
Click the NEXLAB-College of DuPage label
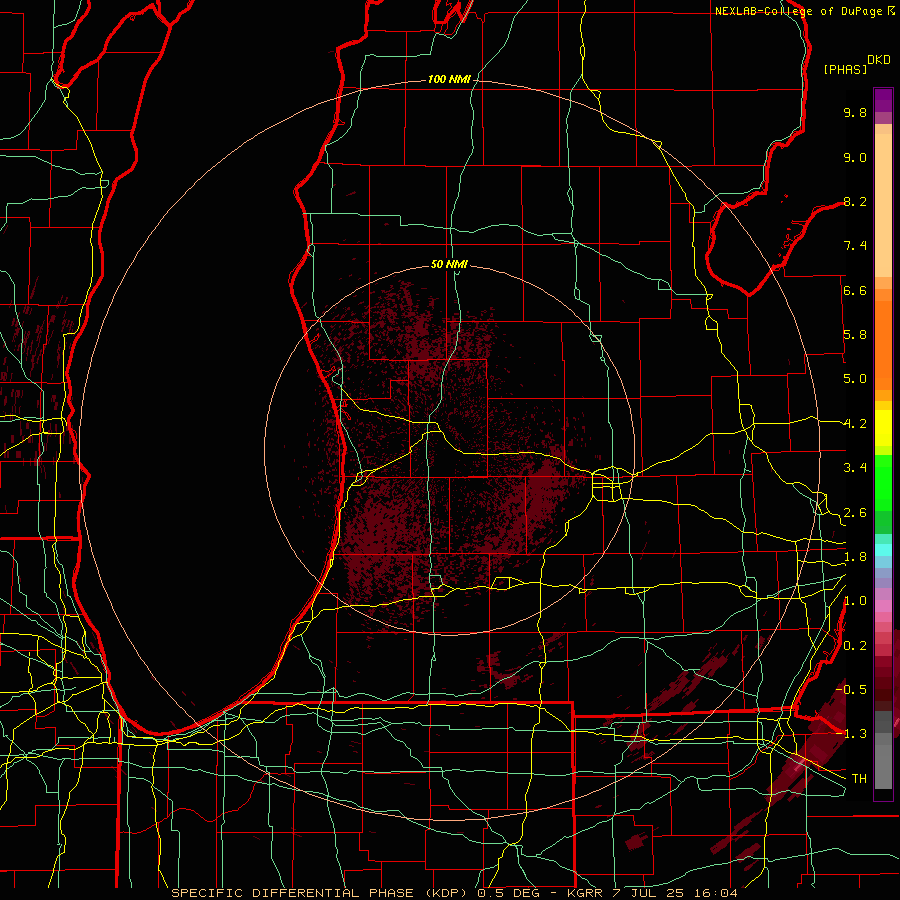[799, 11]
